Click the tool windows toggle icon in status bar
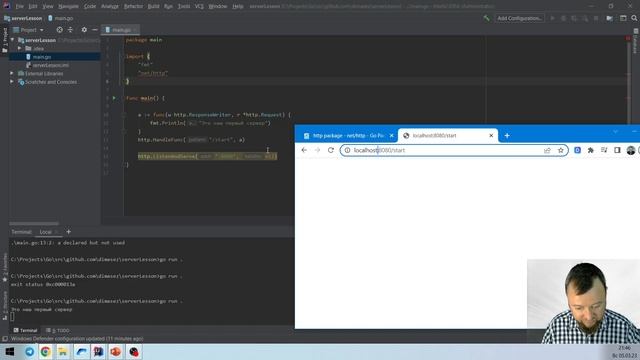This screenshot has height=360, width=640. [5, 339]
